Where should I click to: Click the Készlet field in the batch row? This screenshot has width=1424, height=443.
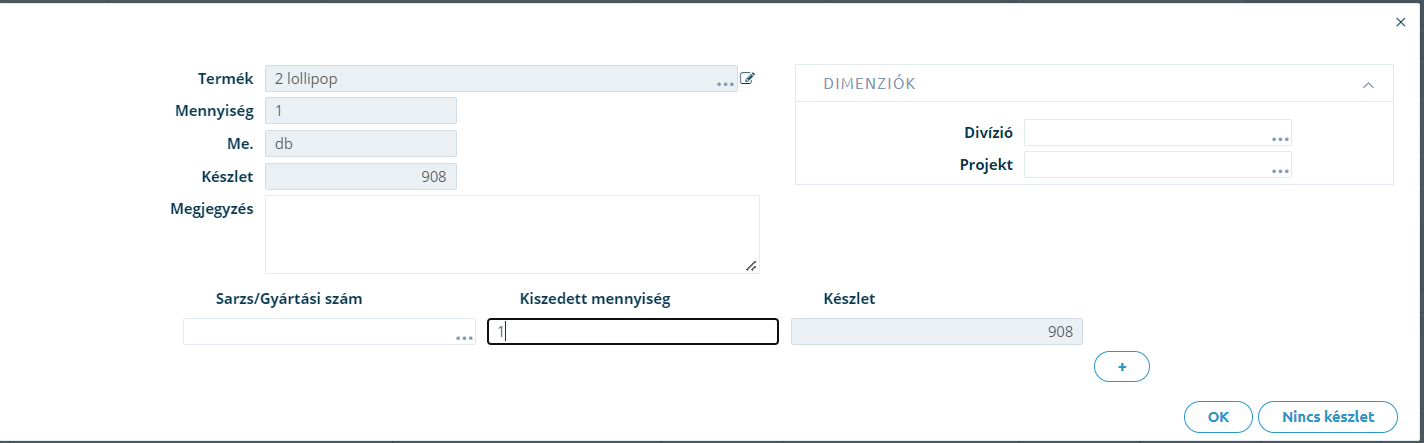[937, 332]
